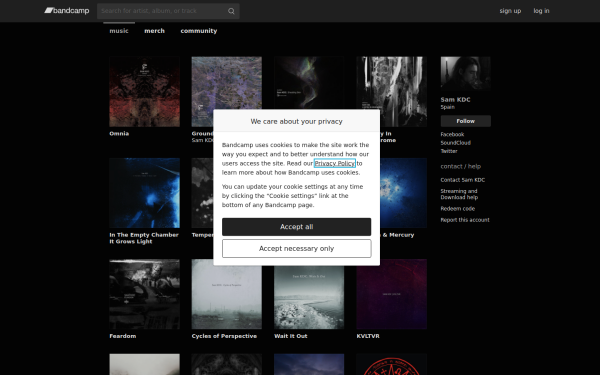Open the pale grey album cover in bottom row

[x=145, y=364]
